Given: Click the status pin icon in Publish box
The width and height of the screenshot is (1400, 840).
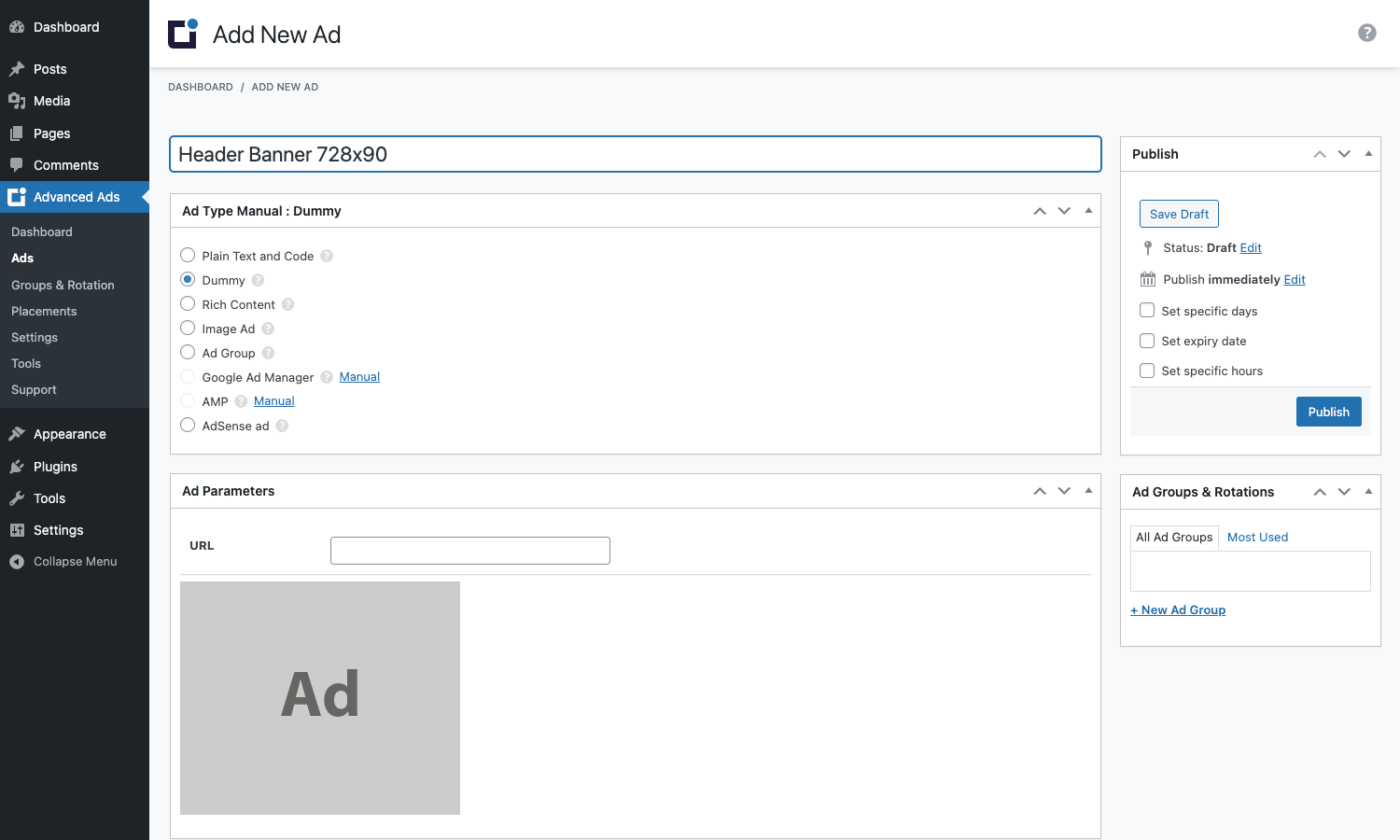Looking at the screenshot, I should pyautogui.click(x=1148, y=247).
